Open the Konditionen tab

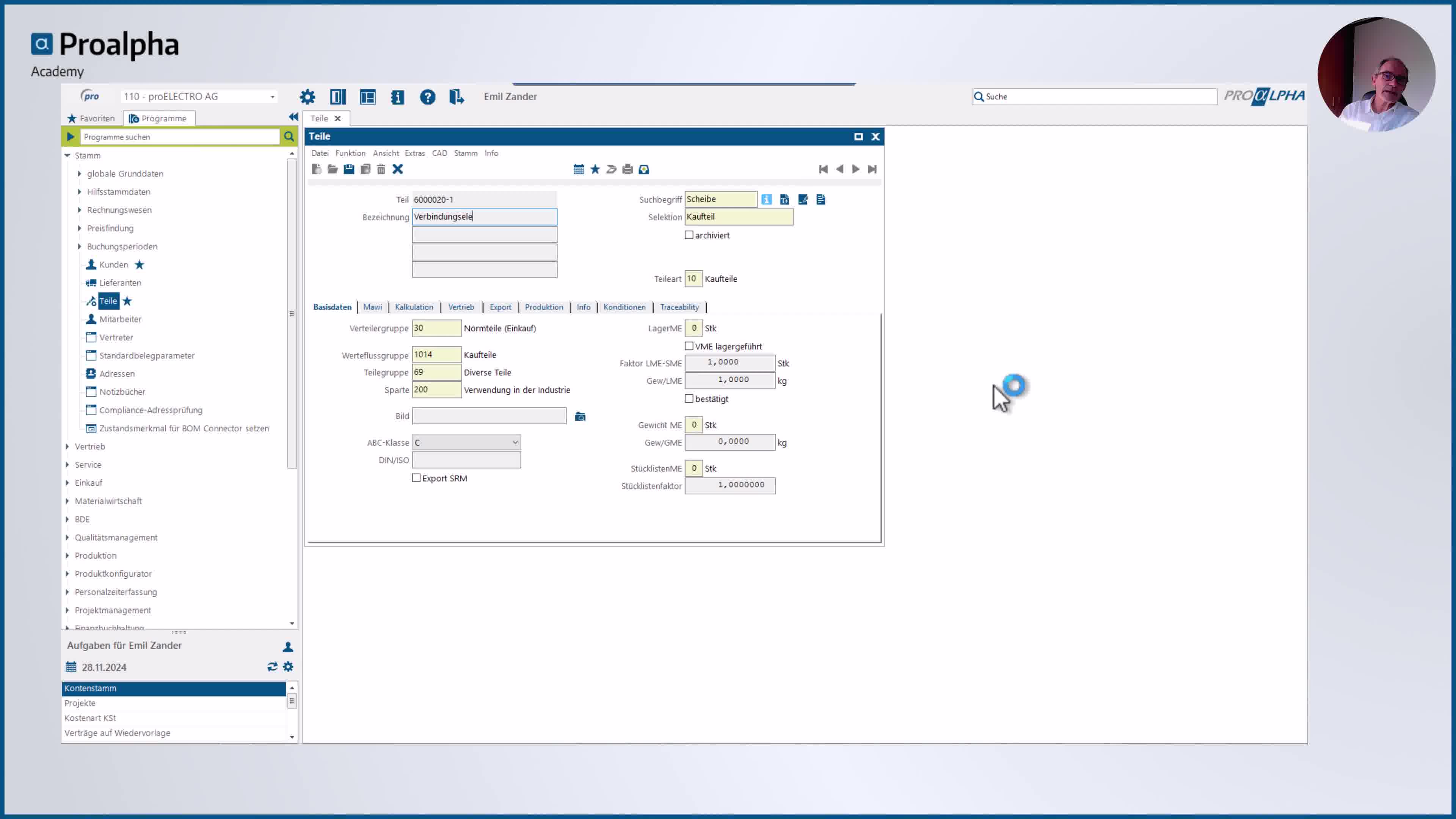624,307
